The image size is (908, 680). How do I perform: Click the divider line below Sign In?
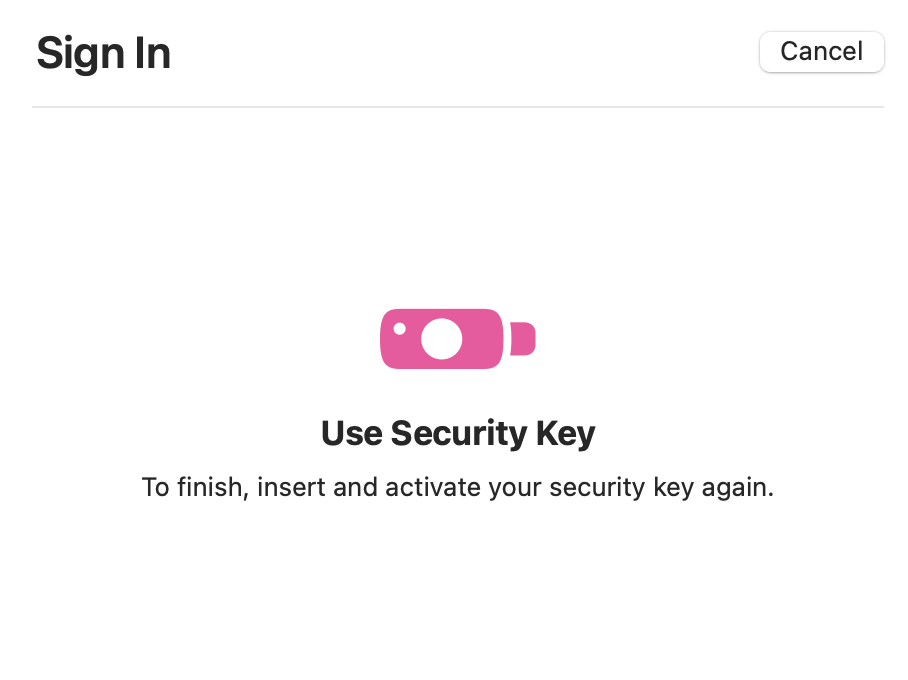pos(457,107)
